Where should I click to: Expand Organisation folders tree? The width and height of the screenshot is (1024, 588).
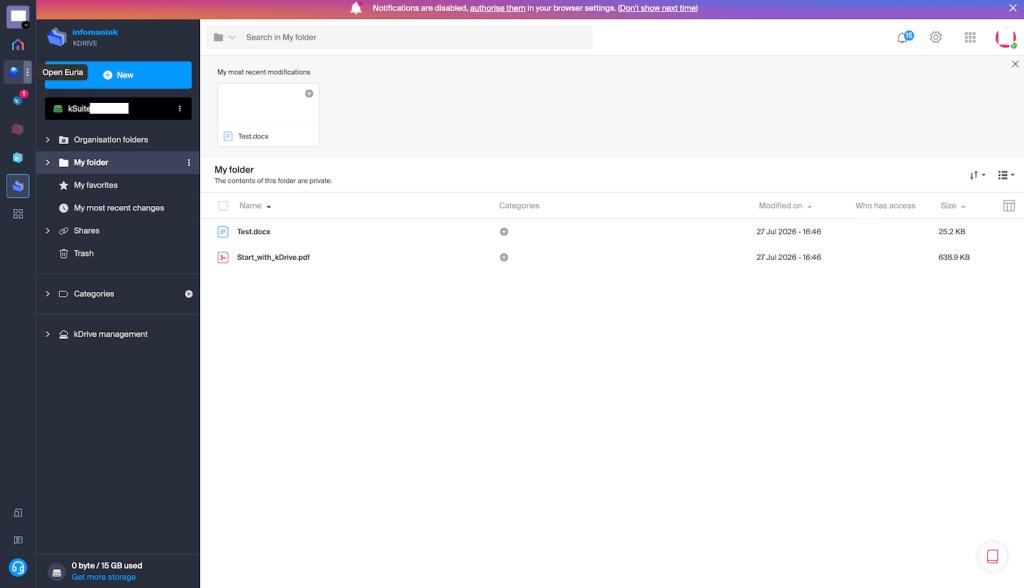pos(48,140)
